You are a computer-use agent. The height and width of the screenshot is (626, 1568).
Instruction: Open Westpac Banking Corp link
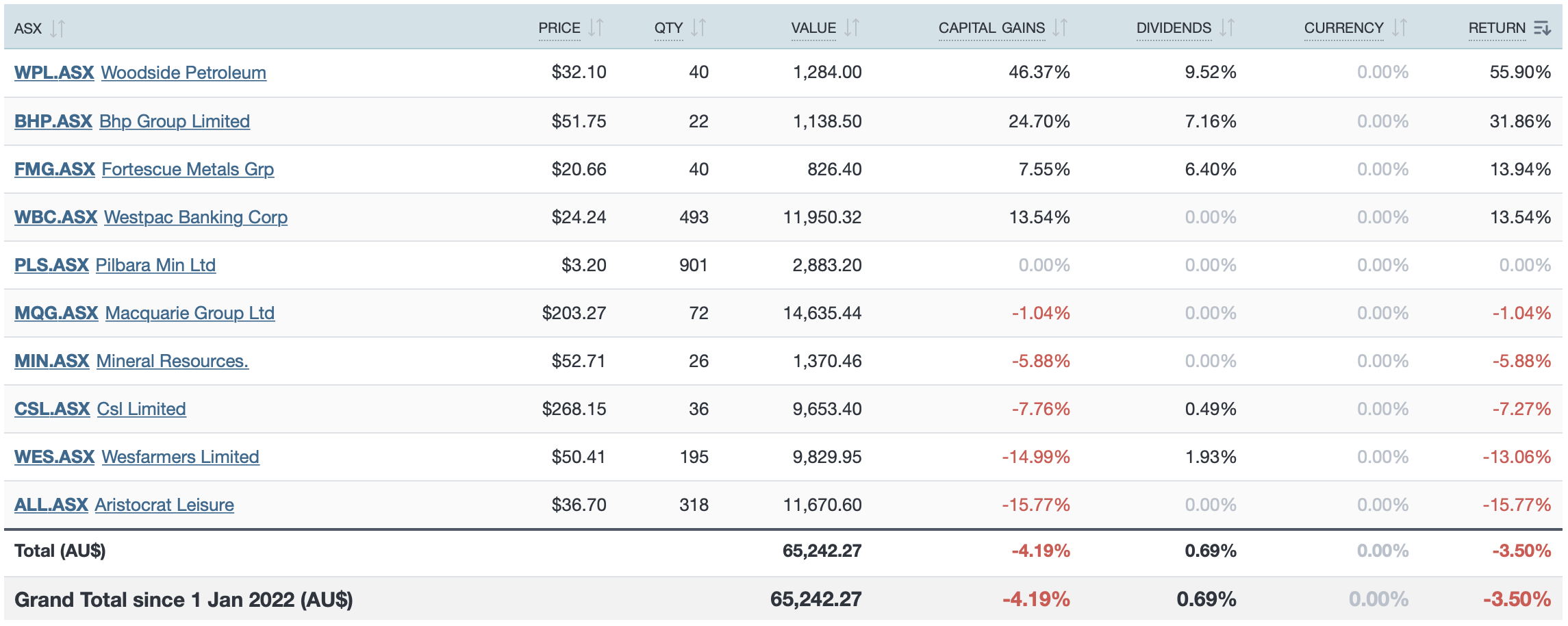[x=196, y=217]
